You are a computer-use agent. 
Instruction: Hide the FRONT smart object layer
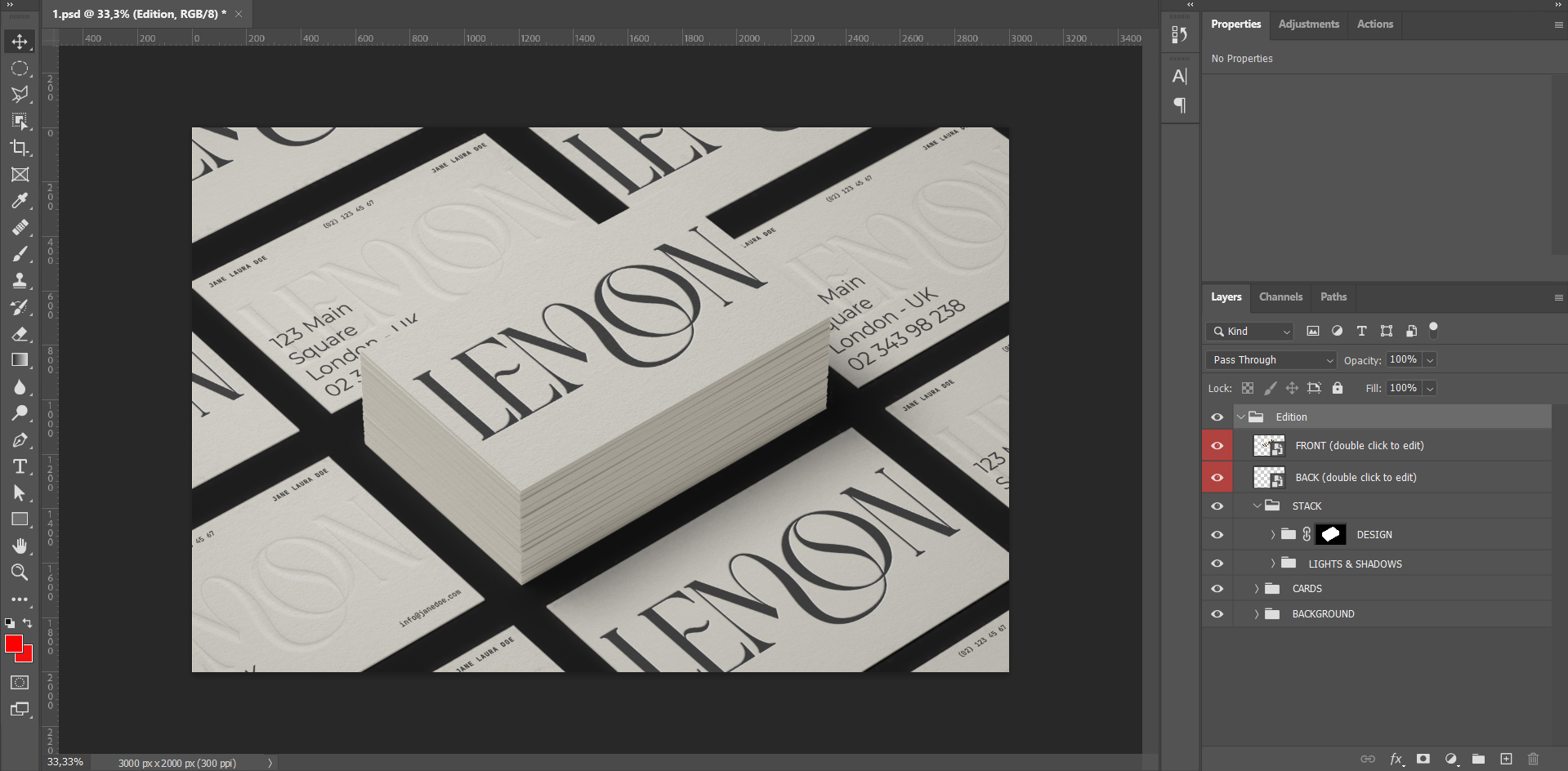point(1217,446)
